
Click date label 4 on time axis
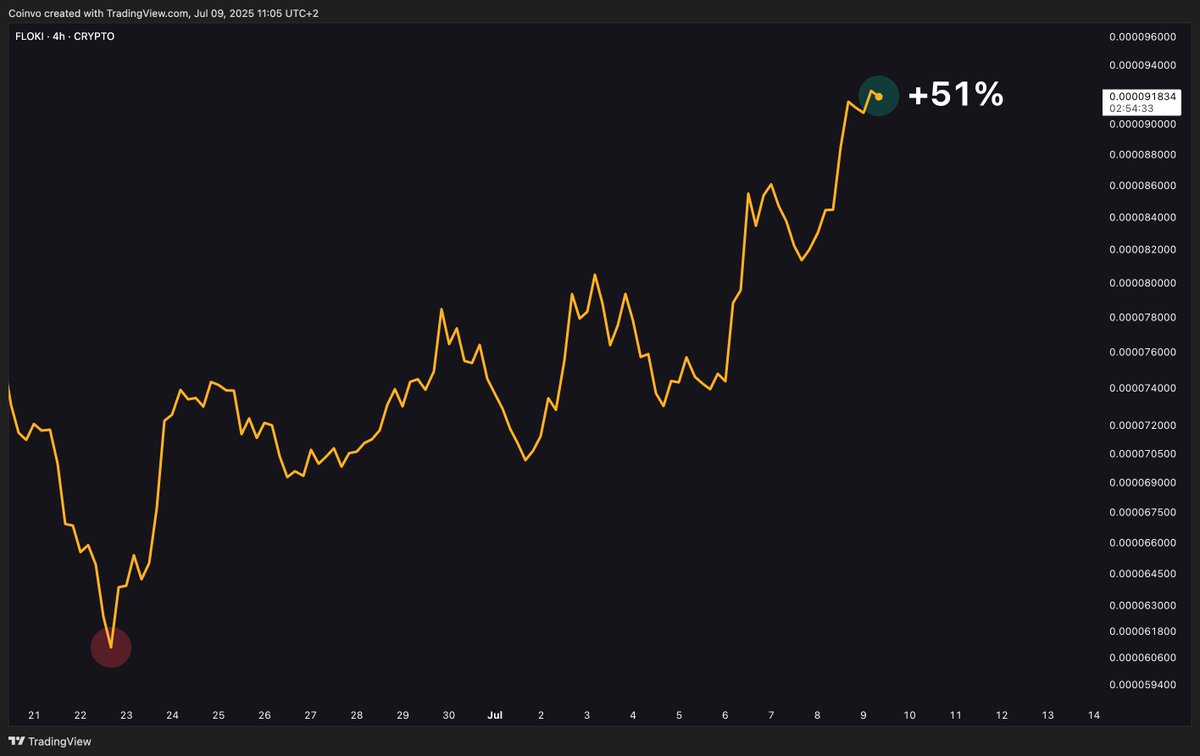[x=633, y=715]
